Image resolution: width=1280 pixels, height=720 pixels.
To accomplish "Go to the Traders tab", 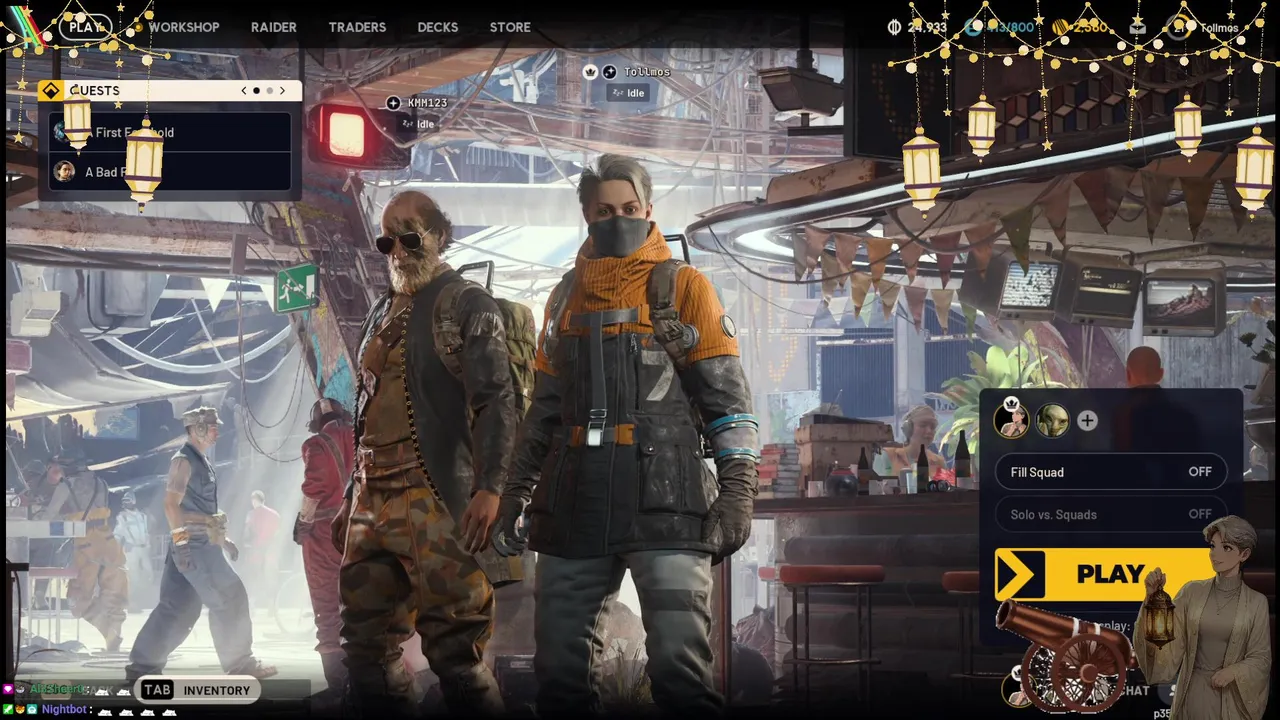I will coord(357,27).
